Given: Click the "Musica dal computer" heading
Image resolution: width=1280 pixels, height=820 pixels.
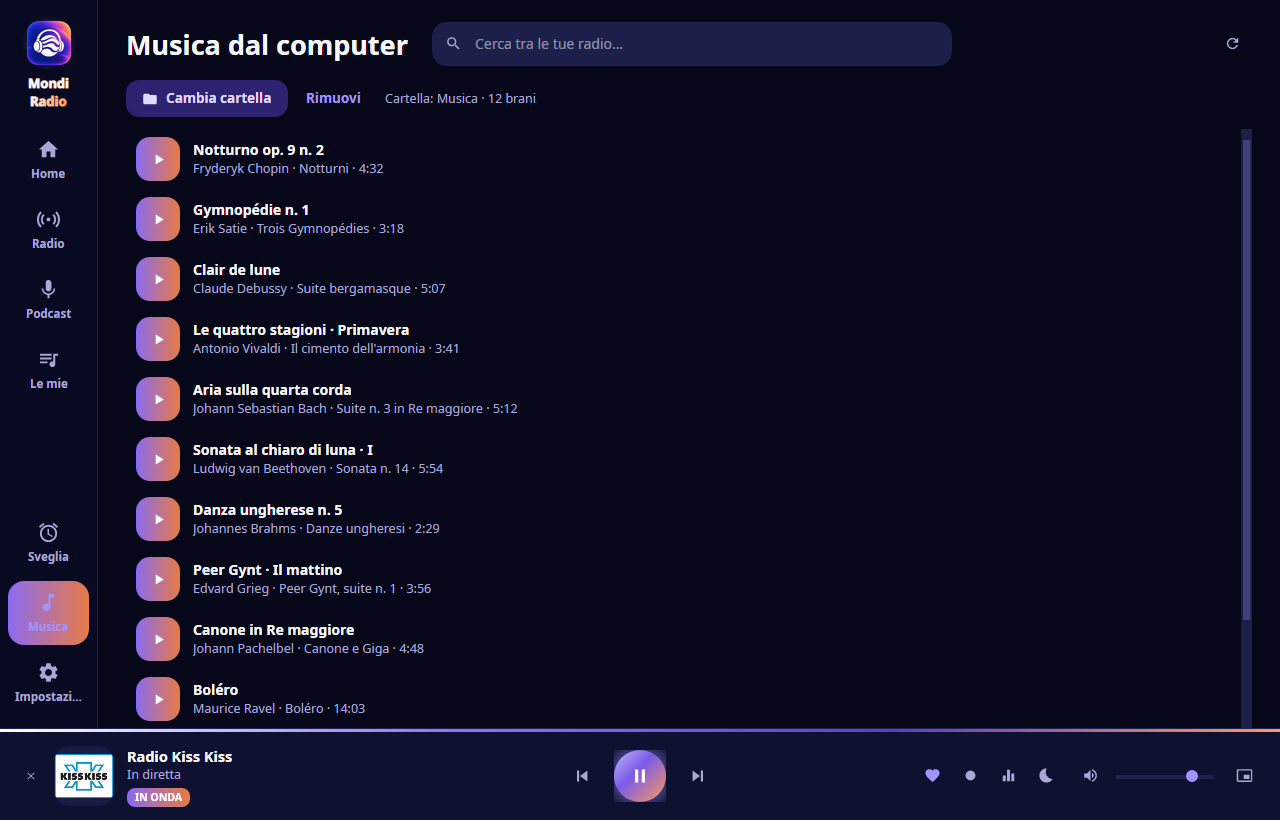Looking at the screenshot, I should point(267,45).
